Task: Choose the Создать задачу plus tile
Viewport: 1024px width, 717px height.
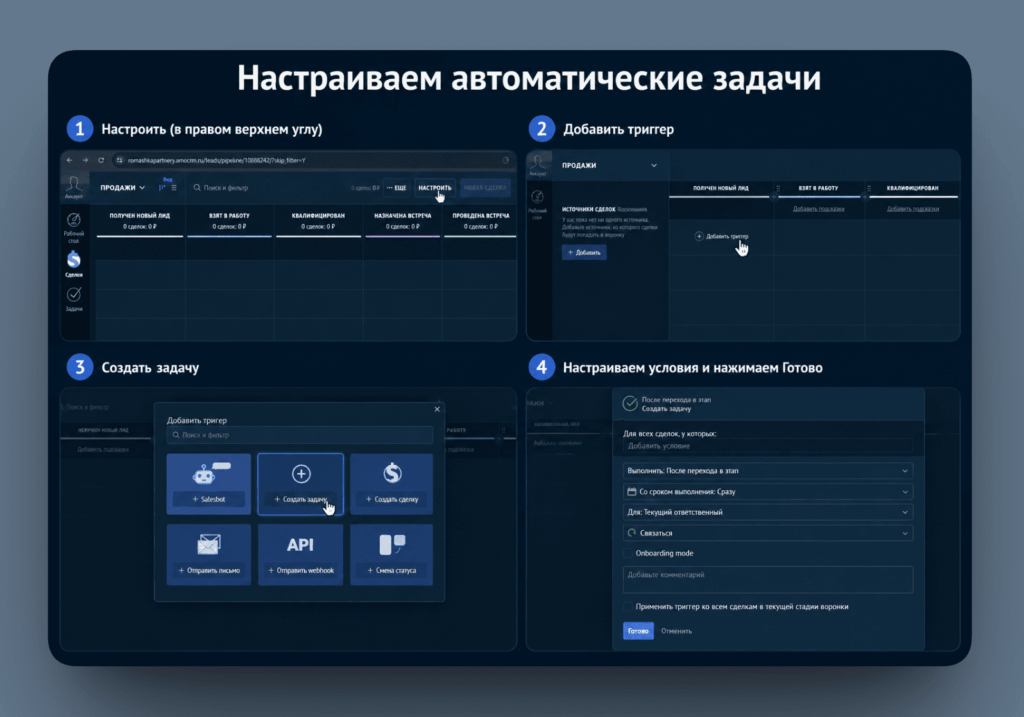Action: click(300, 483)
